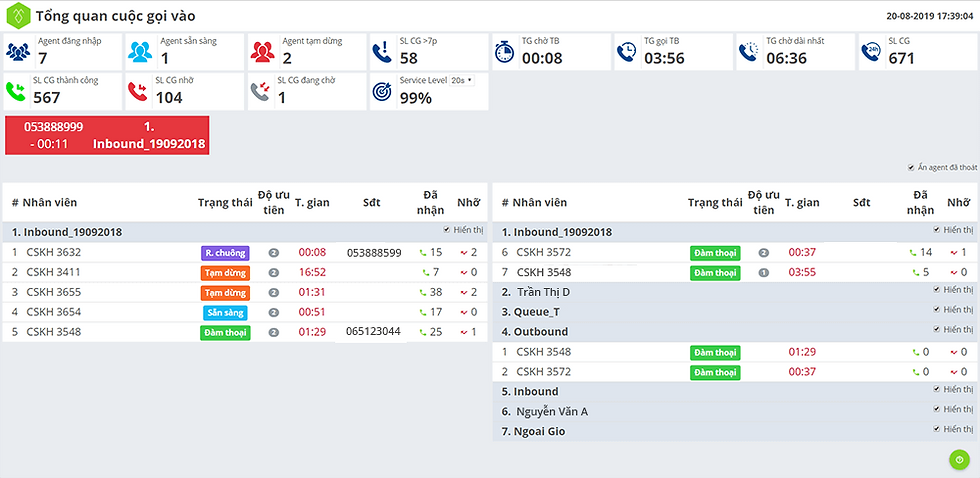Click the 2. Trần Thị D group row

(x=734, y=292)
